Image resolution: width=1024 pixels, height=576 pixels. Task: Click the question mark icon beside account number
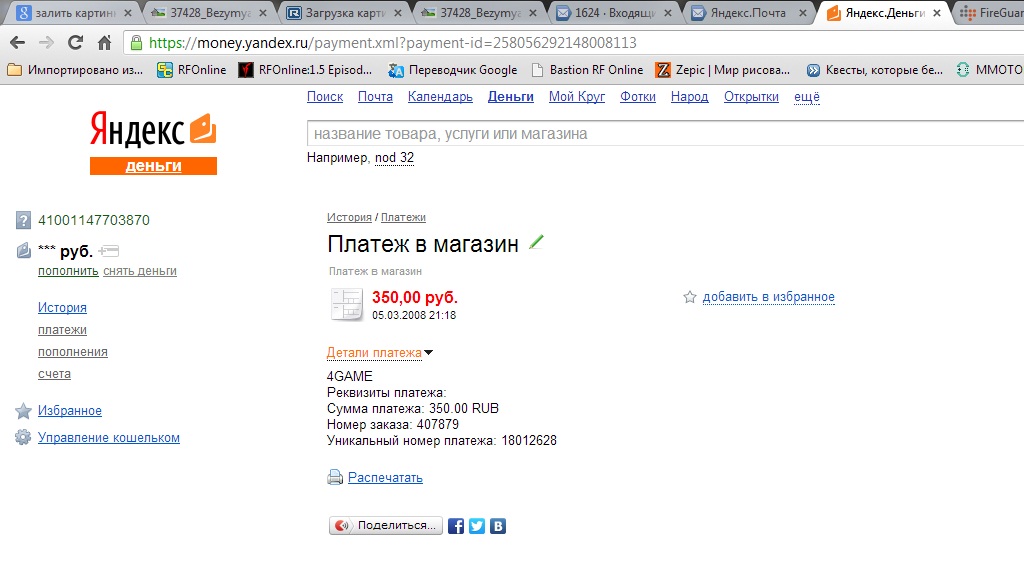[23, 220]
